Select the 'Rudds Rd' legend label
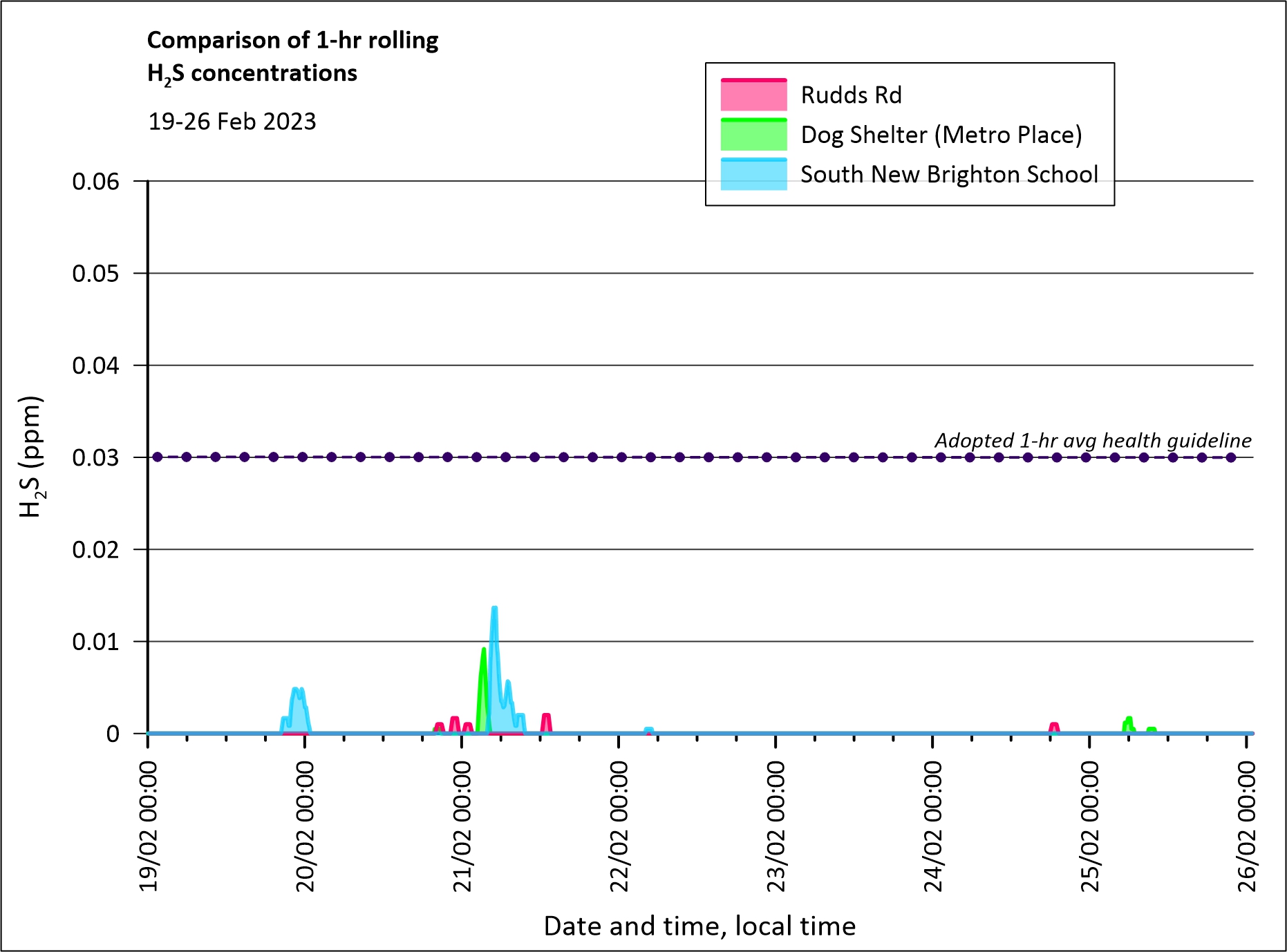The height and width of the screenshot is (952, 1287). (851, 95)
